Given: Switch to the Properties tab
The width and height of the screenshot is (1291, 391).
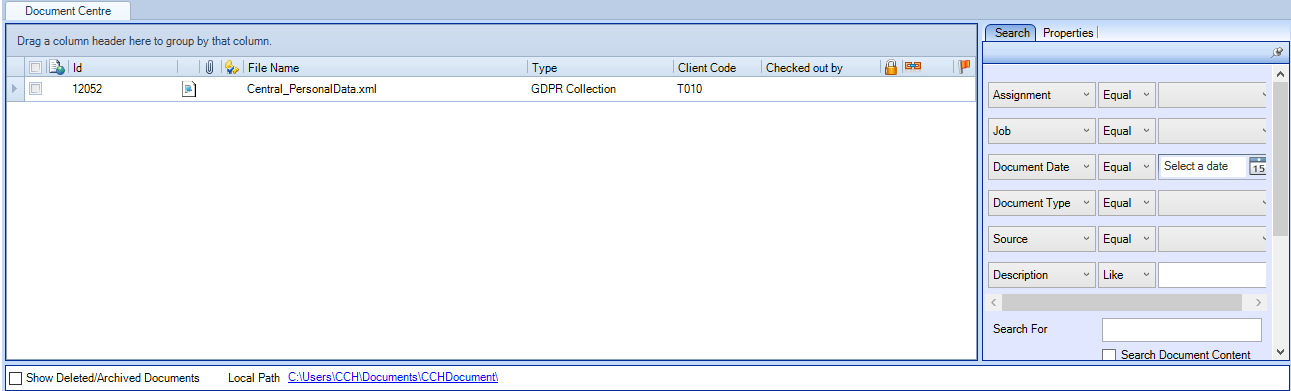Looking at the screenshot, I should (x=1068, y=33).
